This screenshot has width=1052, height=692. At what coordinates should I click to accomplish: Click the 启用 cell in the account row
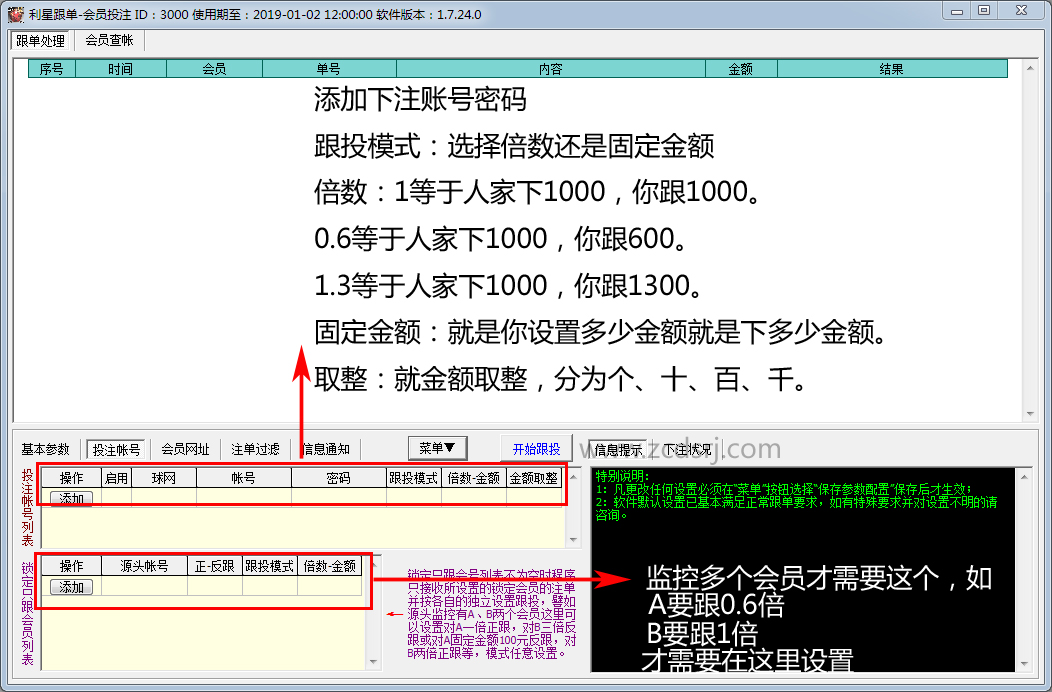116,497
